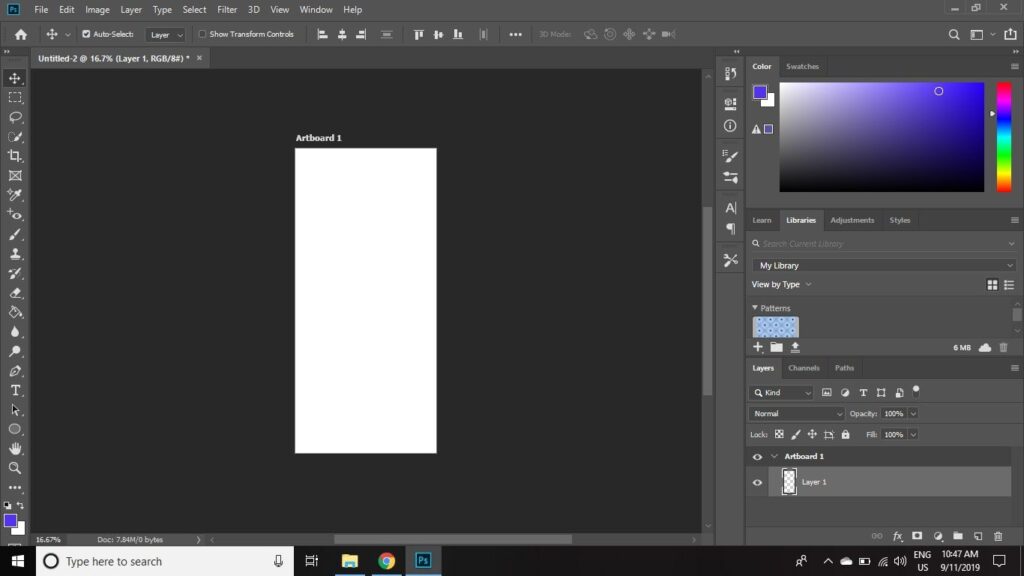Click the foreground color swatch in toolbar
This screenshot has height=576, width=1024.
click(10, 520)
